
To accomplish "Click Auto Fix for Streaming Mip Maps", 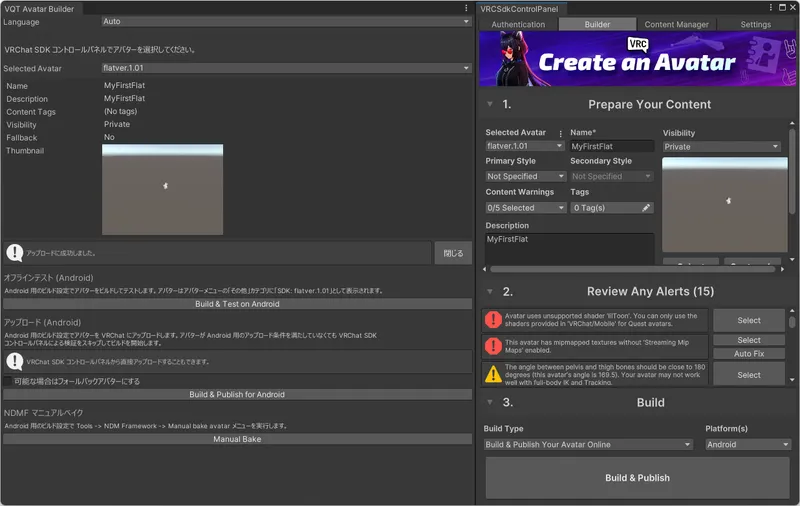I will pyautogui.click(x=748, y=353).
